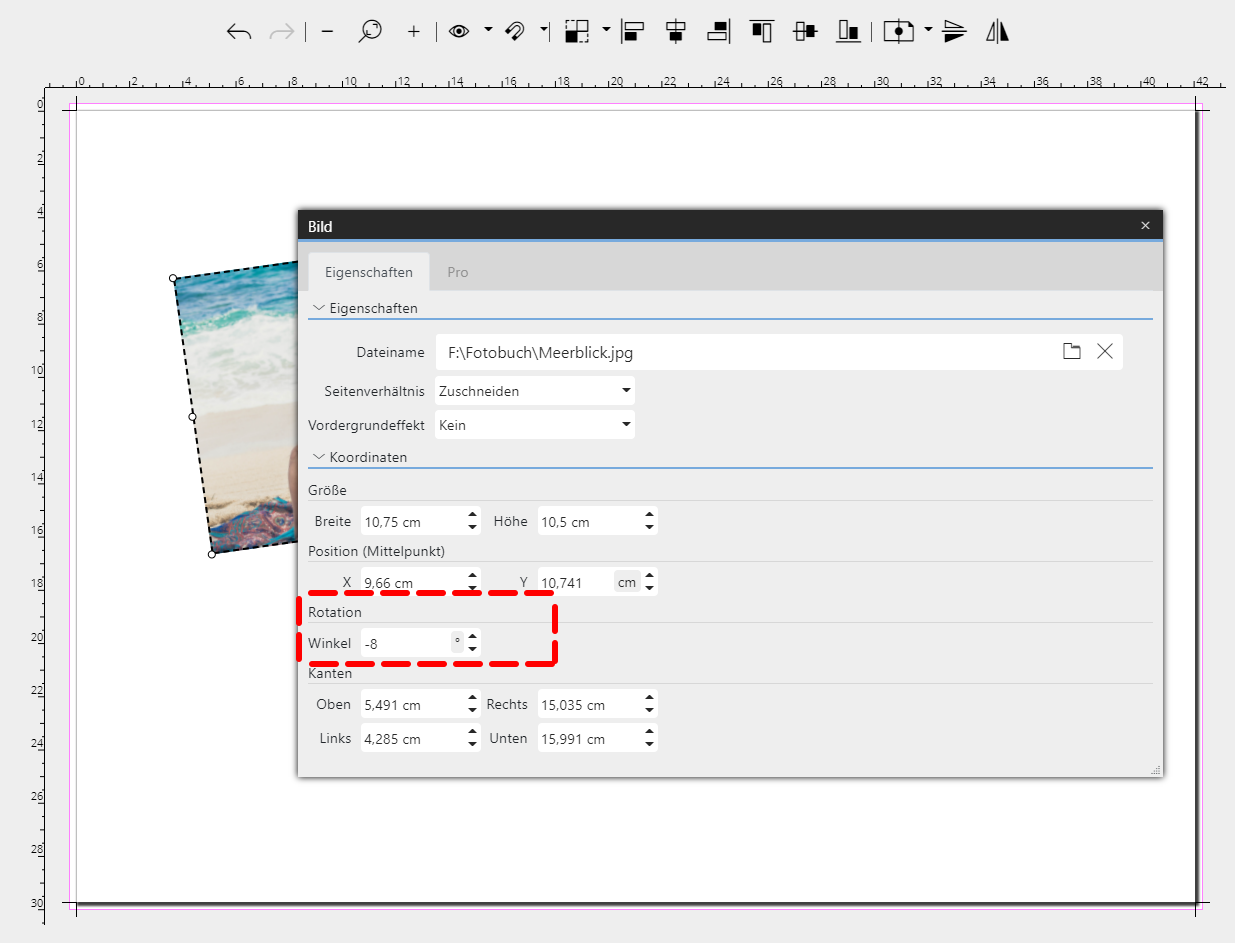Screen dimensions: 1235x943
Task: Clear the file name with X button
Action: (1105, 351)
